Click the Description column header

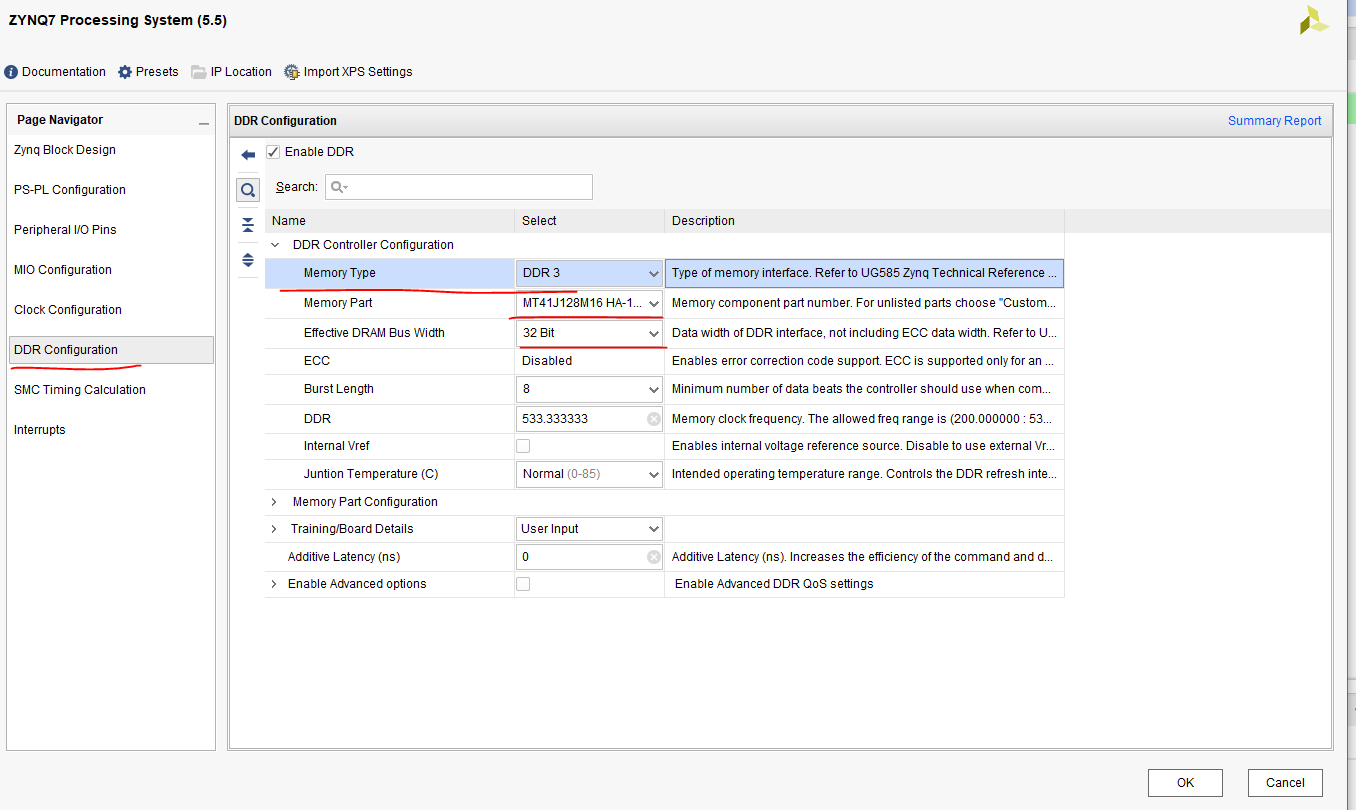coord(864,221)
